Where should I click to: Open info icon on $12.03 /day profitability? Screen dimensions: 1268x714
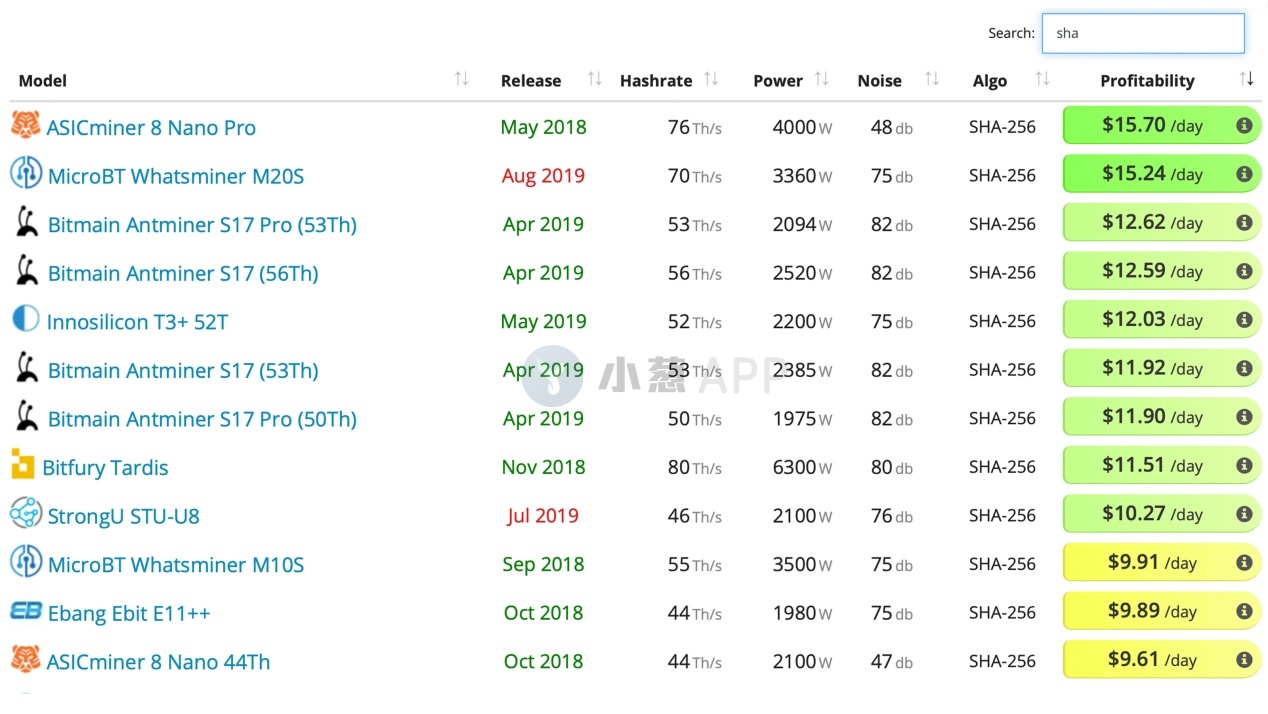(1244, 320)
